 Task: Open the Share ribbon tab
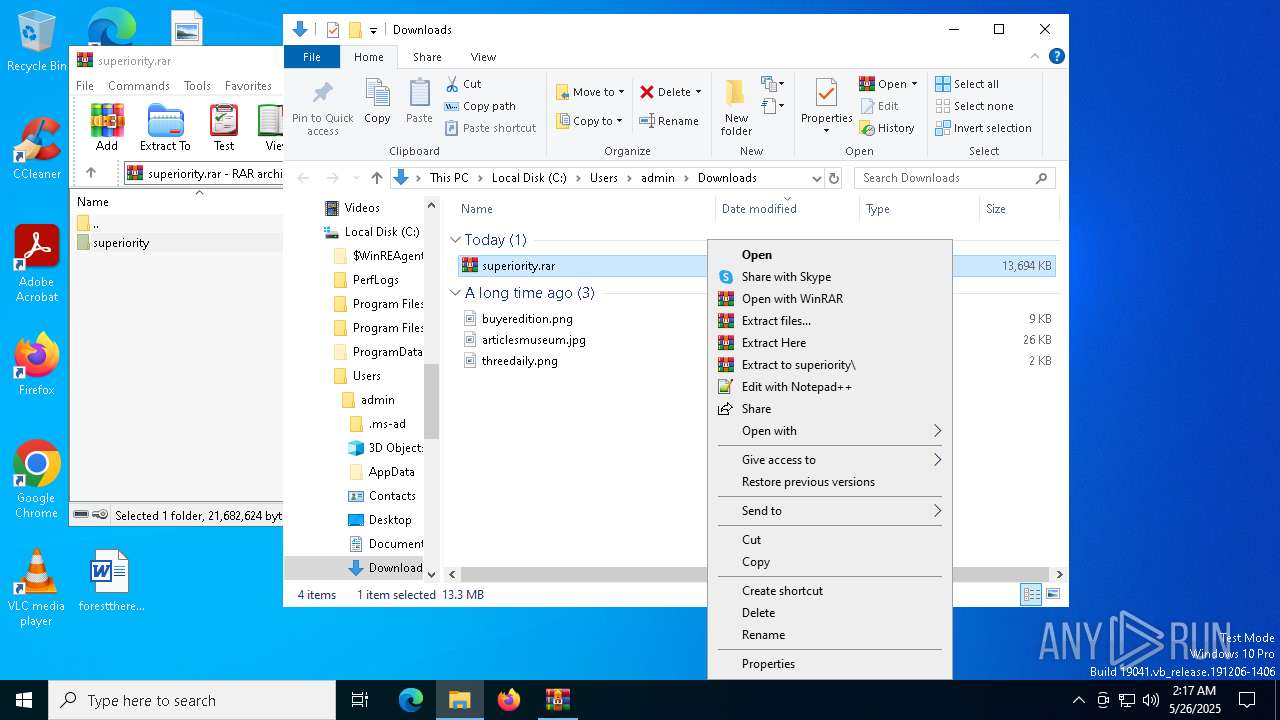pos(427,57)
